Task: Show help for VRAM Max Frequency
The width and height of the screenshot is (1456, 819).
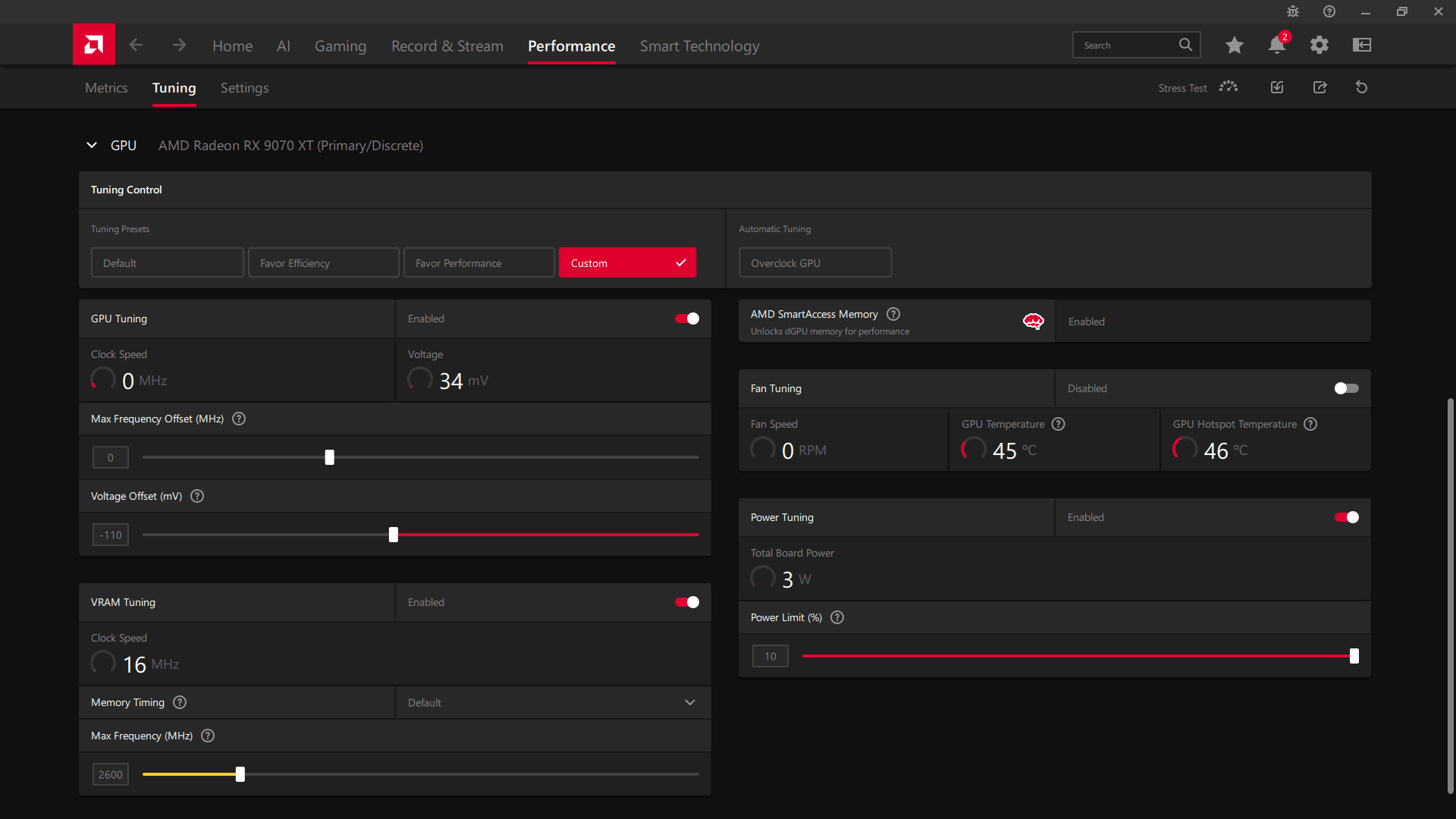Action: pyautogui.click(x=208, y=736)
